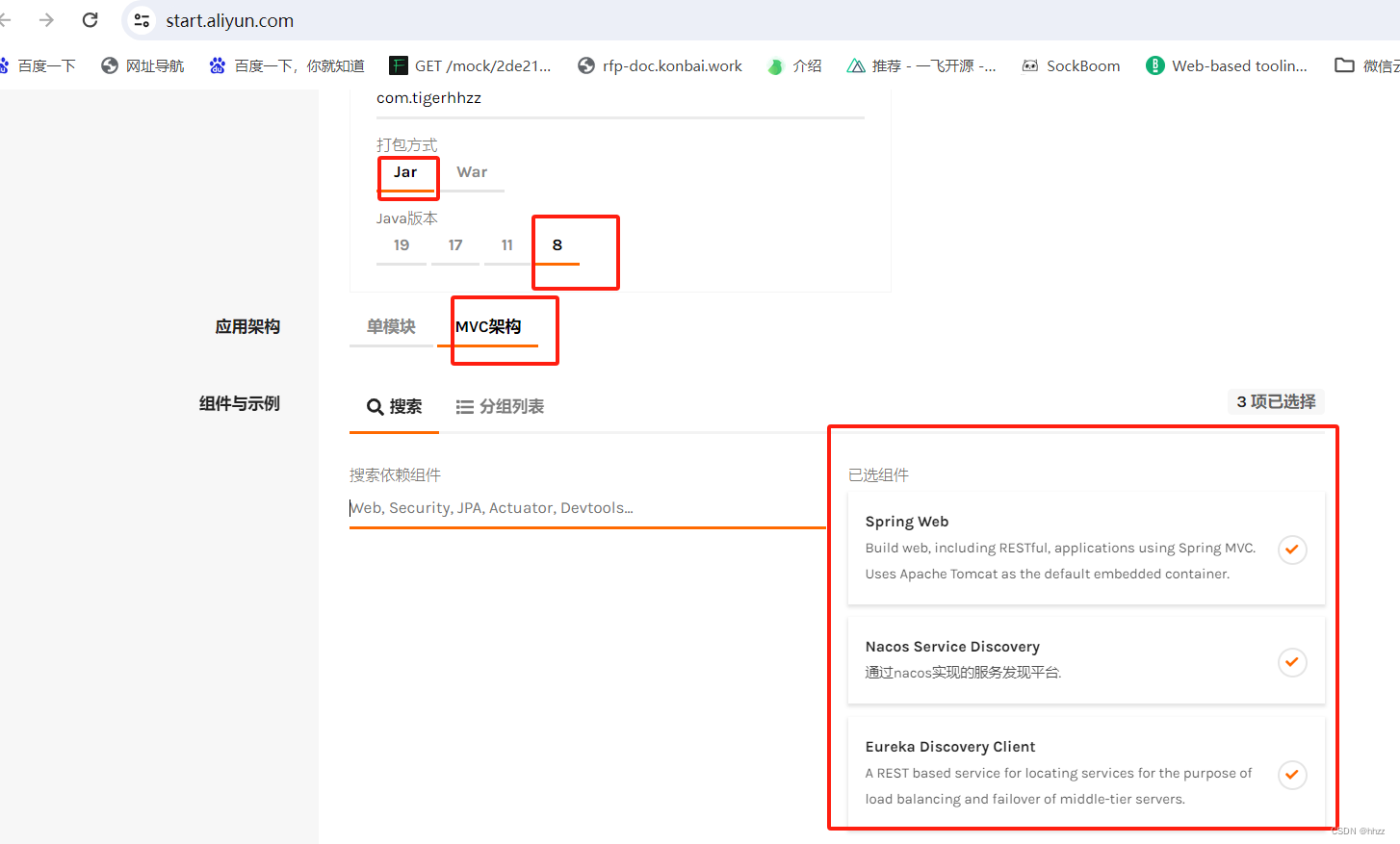Open the Web-based tooling bookmark
The image size is (1400, 844).
1227,65
